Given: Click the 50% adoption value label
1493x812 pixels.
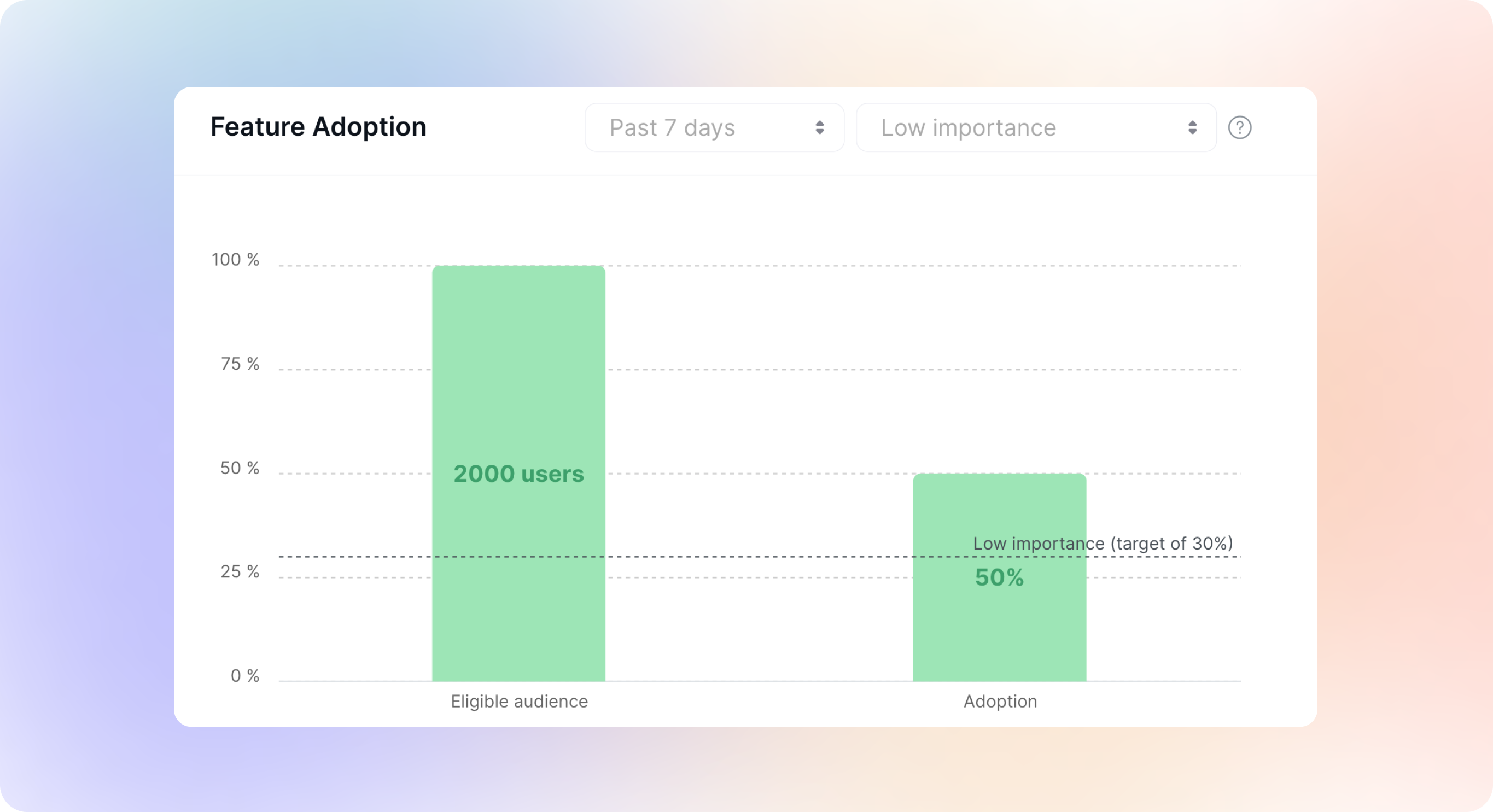Looking at the screenshot, I should (999, 577).
